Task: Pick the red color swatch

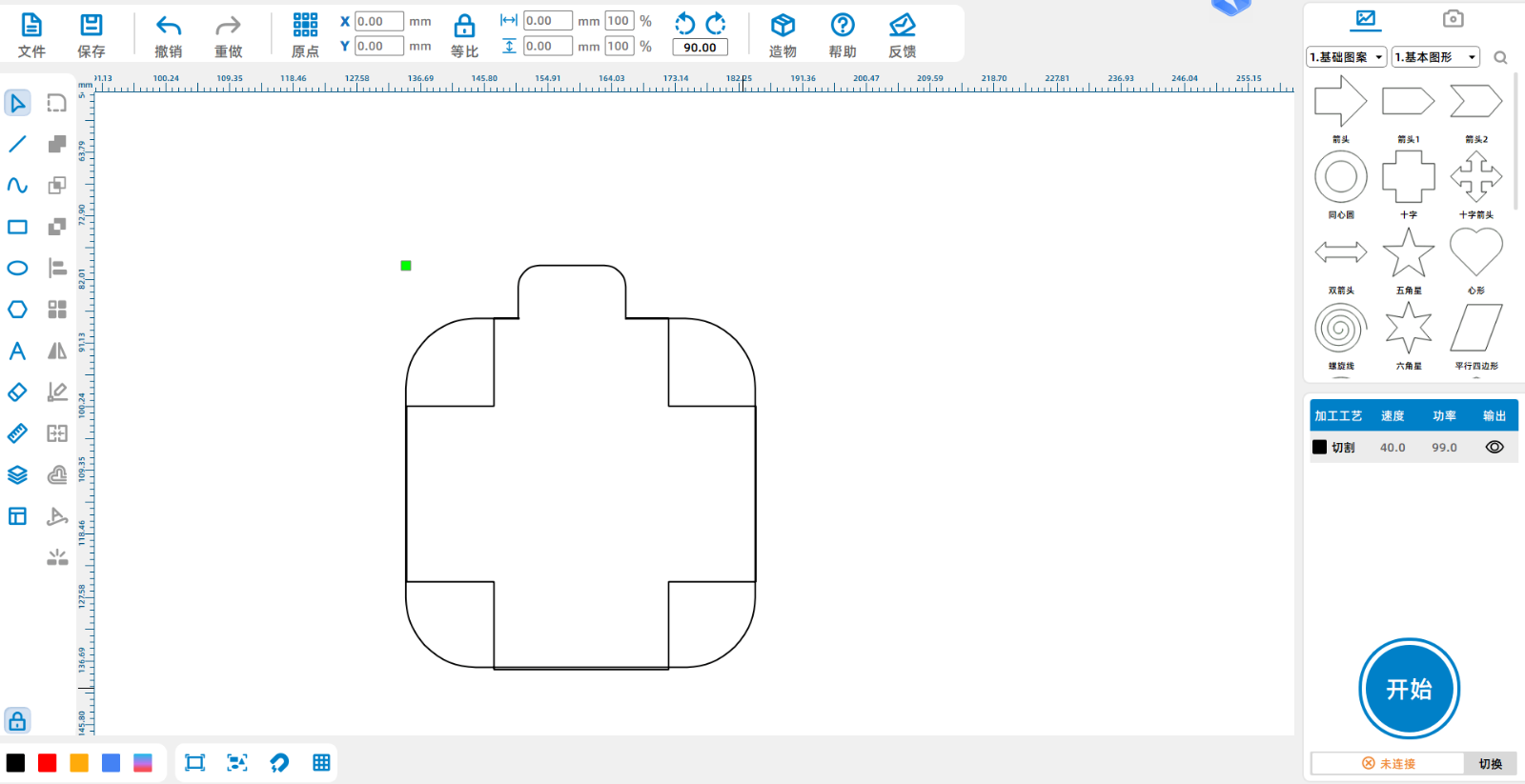Action: pyautogui.click(x=48, y=763)
